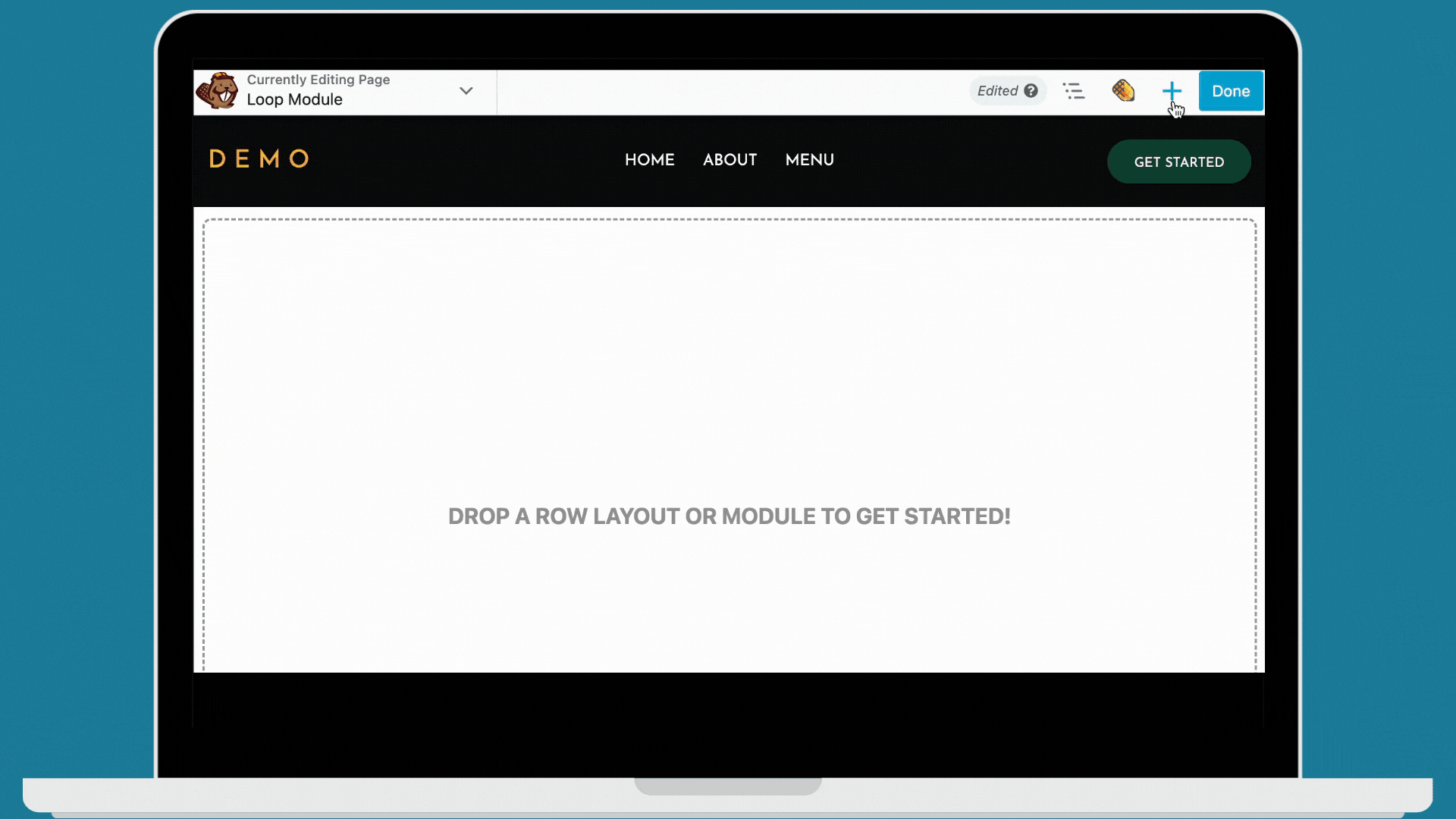Click the GET STARTED button
Screen dimensions: 1456x819
[1178, 162]
